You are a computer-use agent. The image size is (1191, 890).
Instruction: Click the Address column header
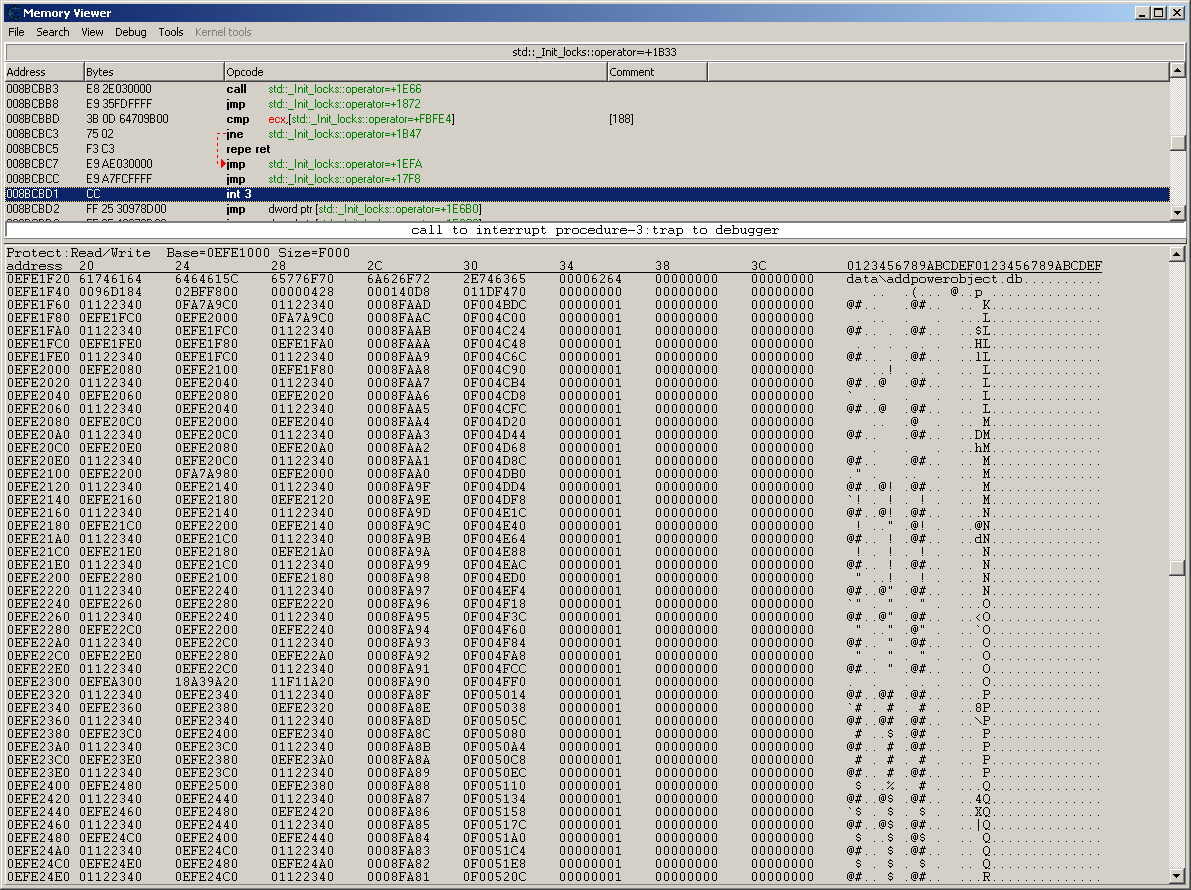pos(42,72)
